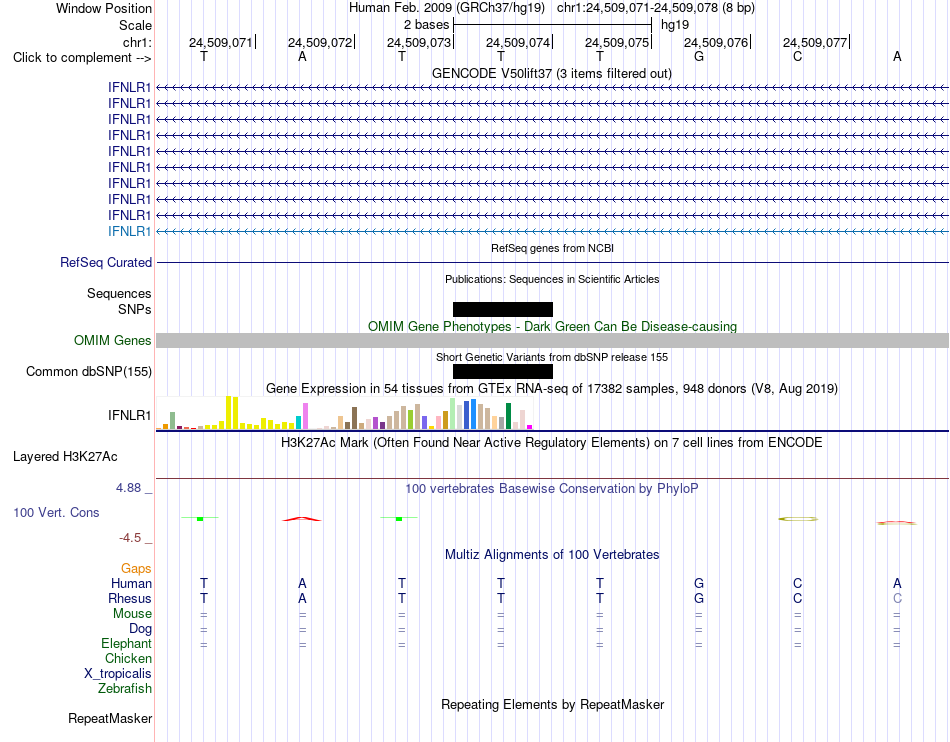
Task: Click the Common dbSNP(155) label
Action: coord(88,371)
